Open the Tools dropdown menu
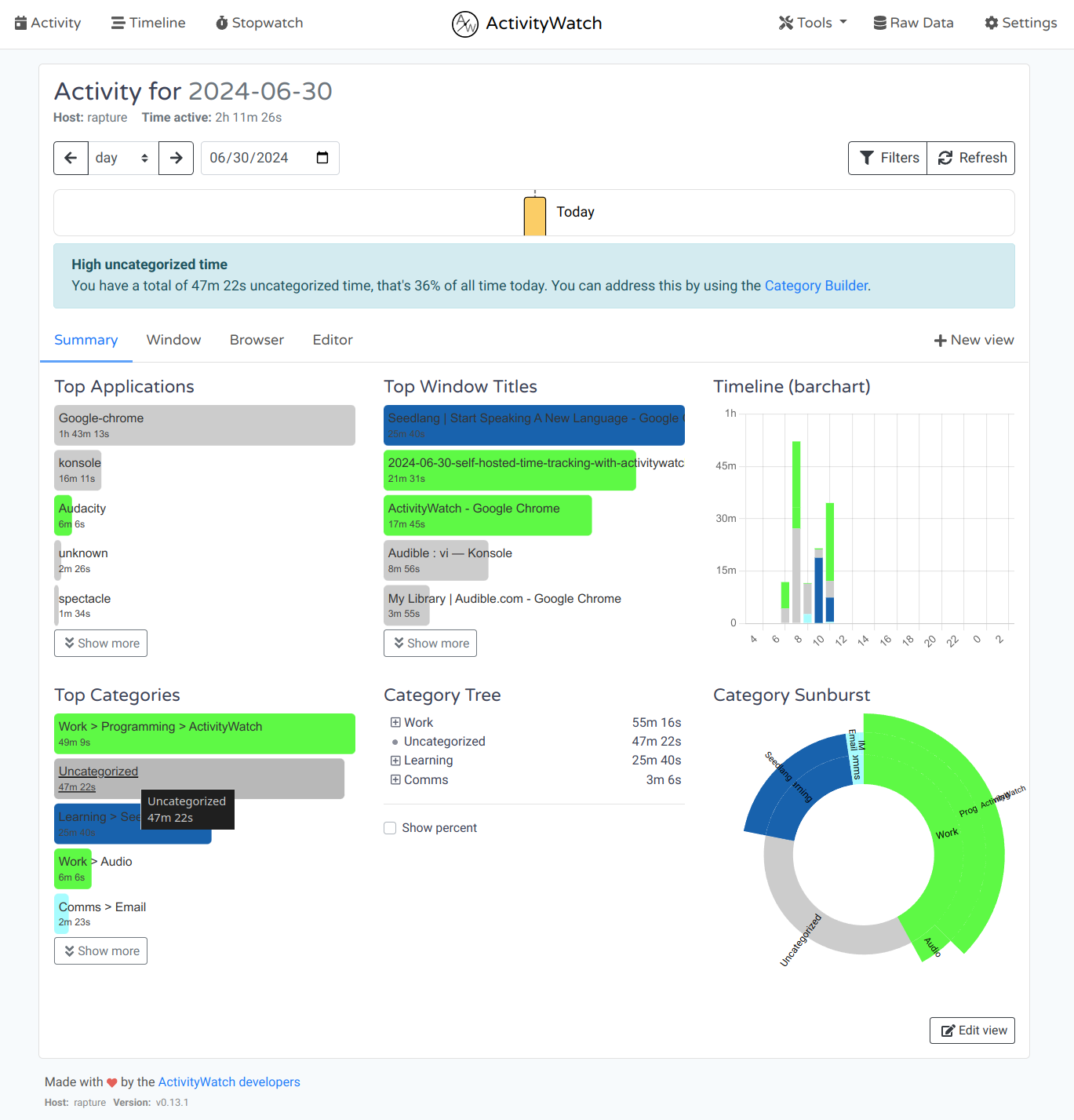Image resolution: width=1074 pixels, height=1120 pixels. click(812, 23)
